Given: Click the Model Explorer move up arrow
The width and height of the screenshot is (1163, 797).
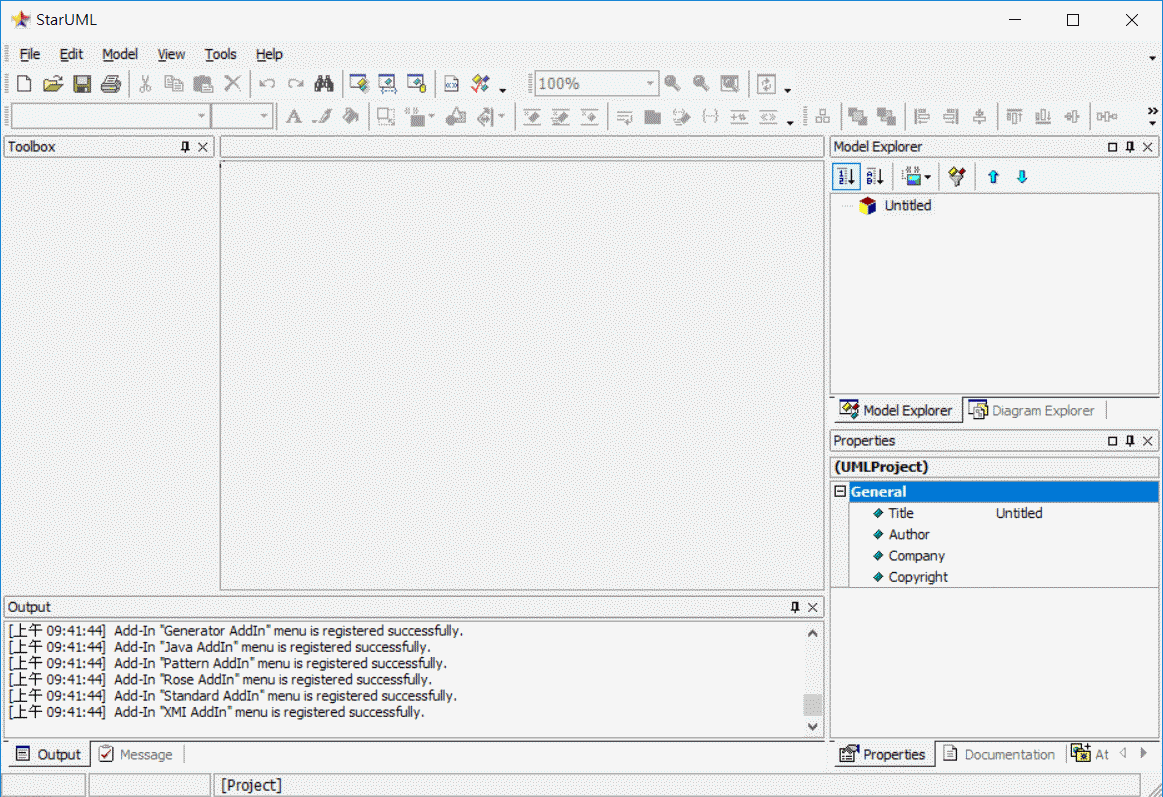Looking at the screenshot, I should [993, 176].
